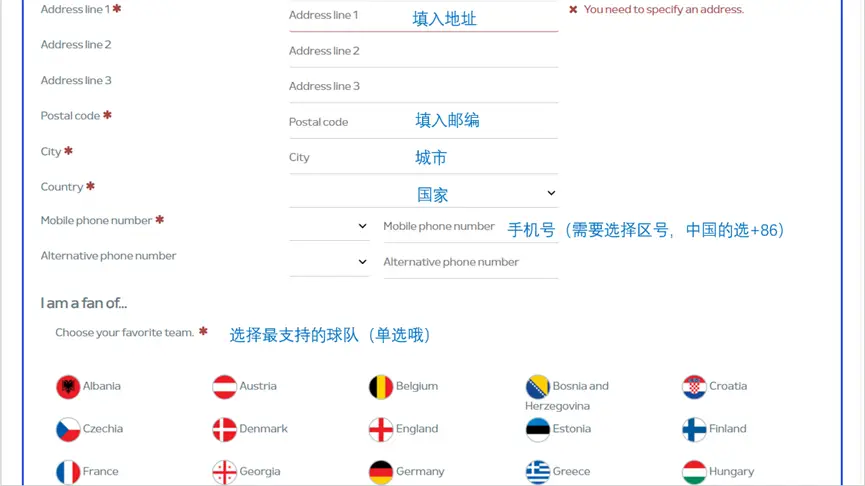Focus the Address line 2 field

point(424,51)
